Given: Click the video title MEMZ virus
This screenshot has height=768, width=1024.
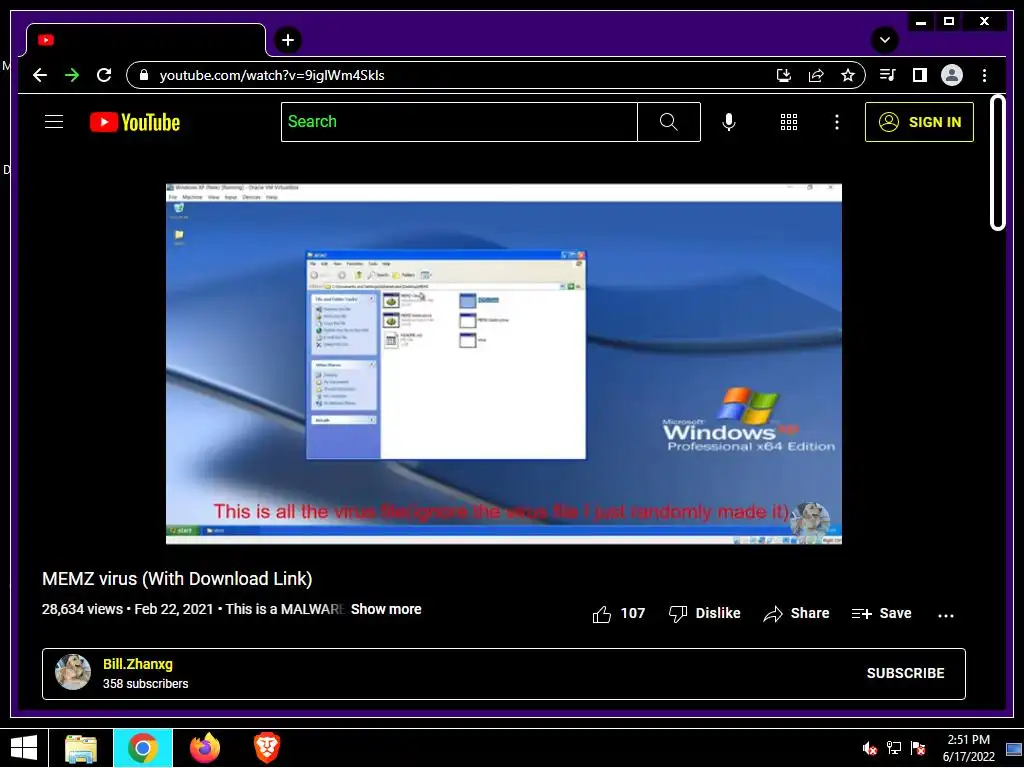Looking at the screenshot, I should [x=177, y=579].
